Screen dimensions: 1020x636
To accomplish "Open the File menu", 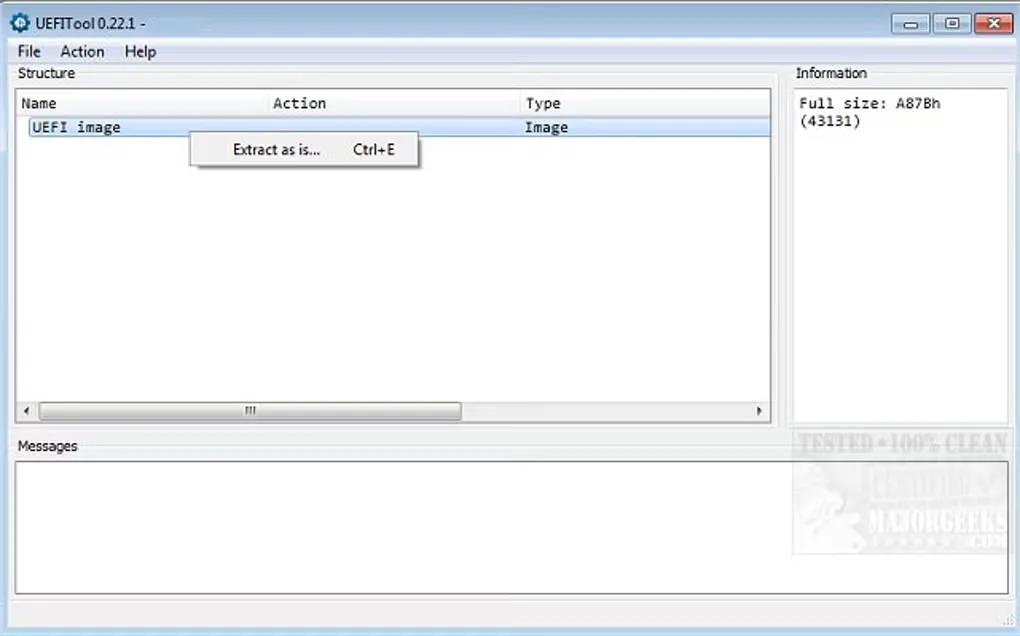I will [x=29, y=51].
